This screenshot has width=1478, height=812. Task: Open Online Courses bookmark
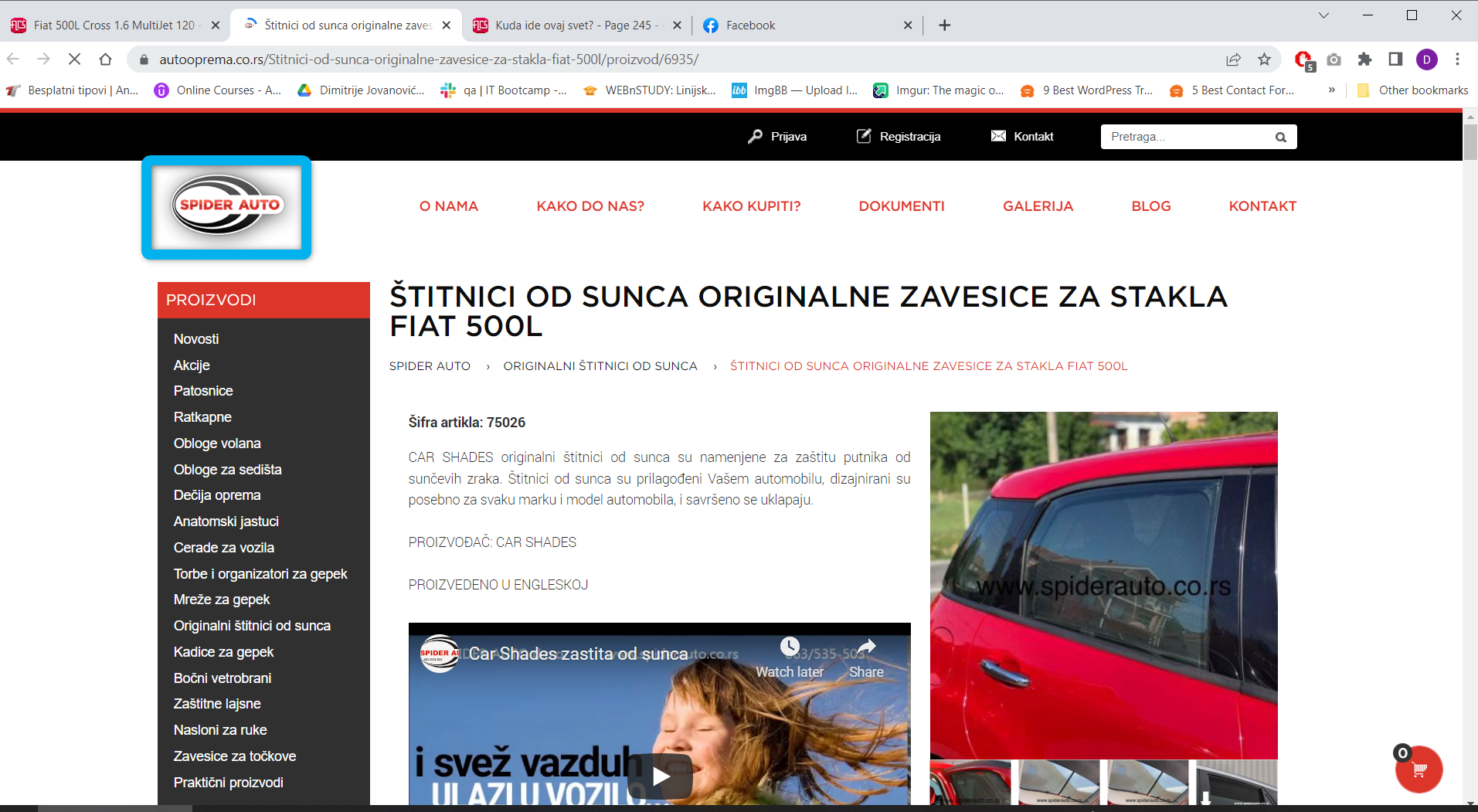[217, 90]
